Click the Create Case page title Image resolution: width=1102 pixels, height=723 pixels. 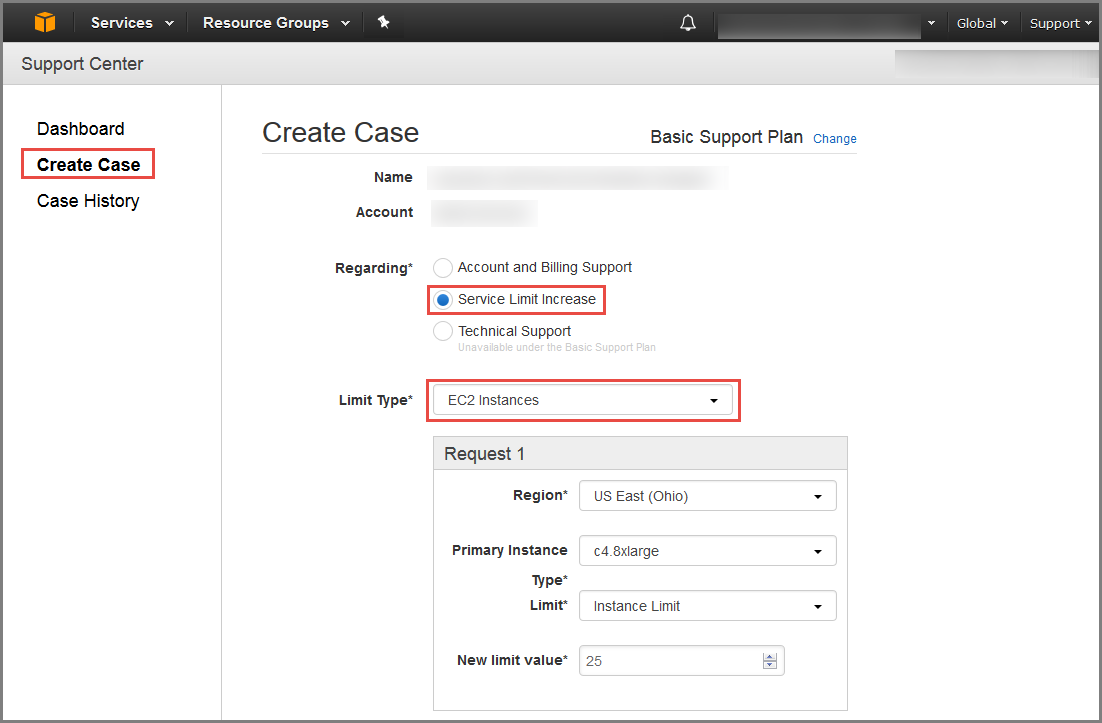(340, 132)
